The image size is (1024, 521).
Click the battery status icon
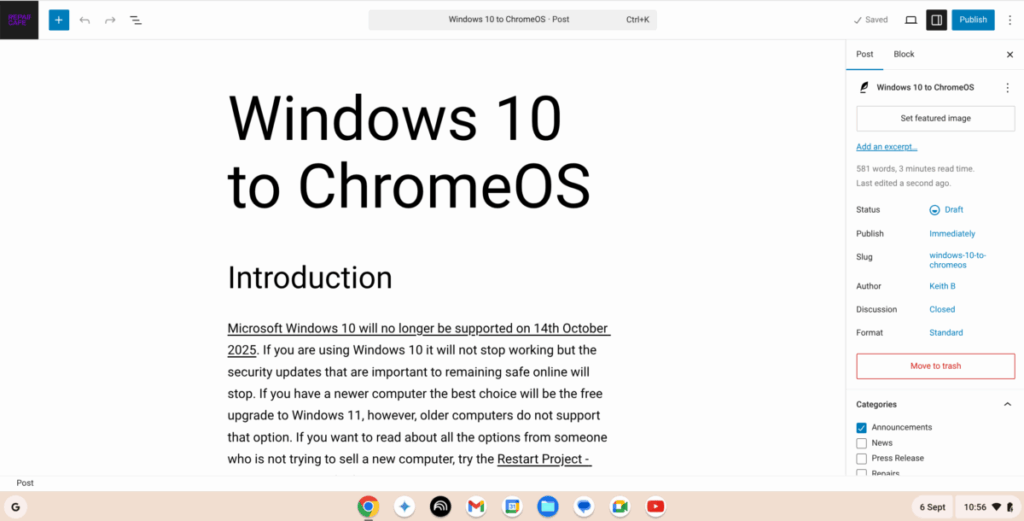[1010, 507]
